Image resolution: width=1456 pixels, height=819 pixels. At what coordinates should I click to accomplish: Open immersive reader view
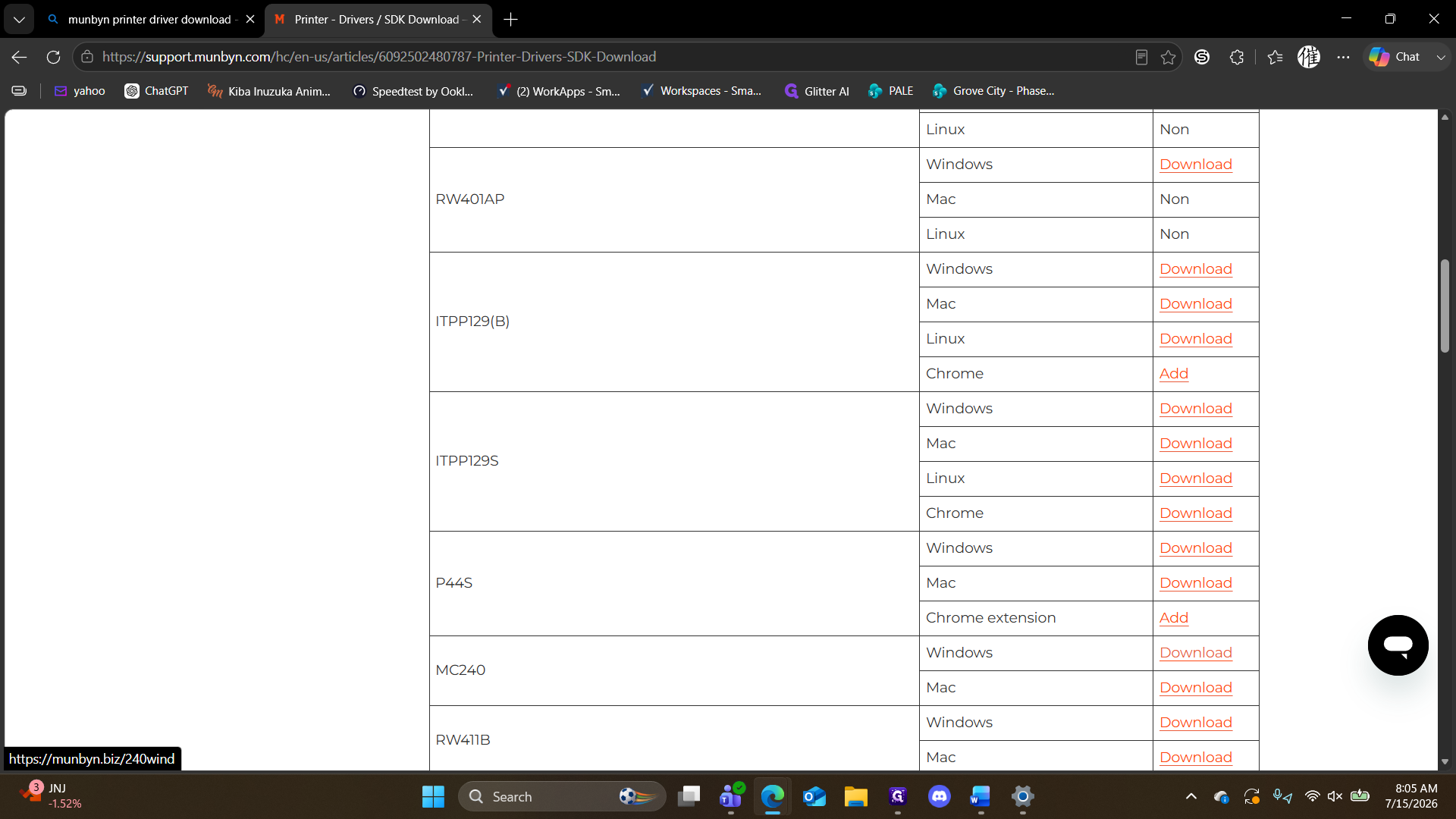(1141, 57)
